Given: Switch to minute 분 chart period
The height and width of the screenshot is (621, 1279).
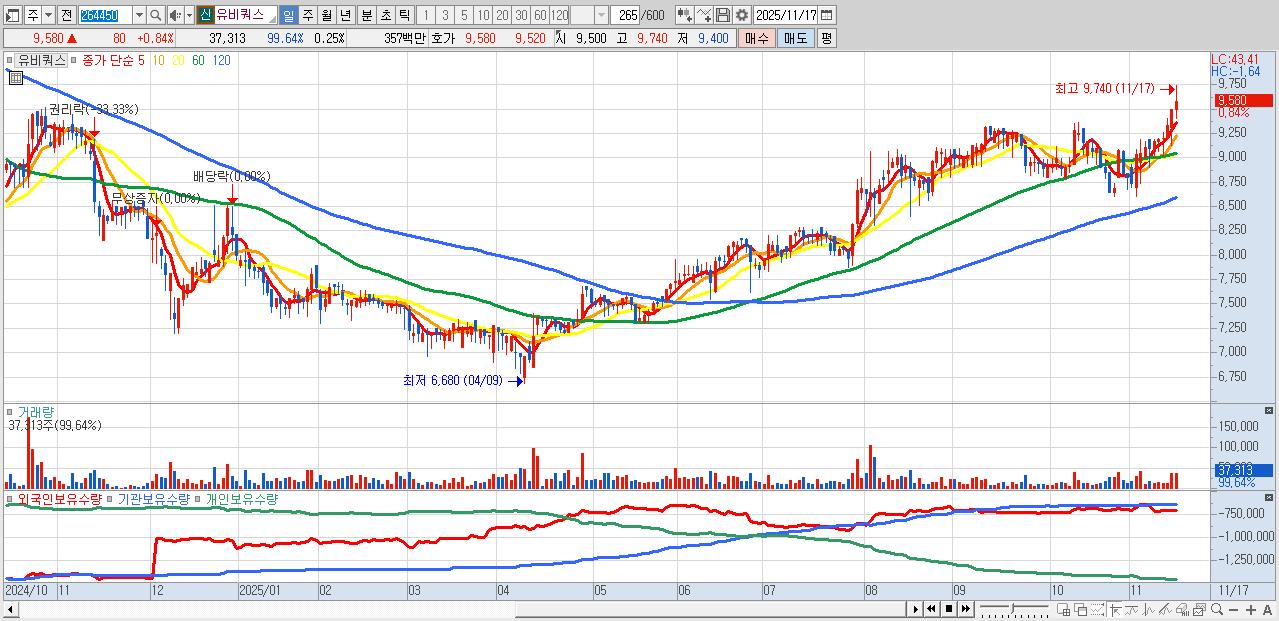Looking at the screenshot, I should [365, 15].
